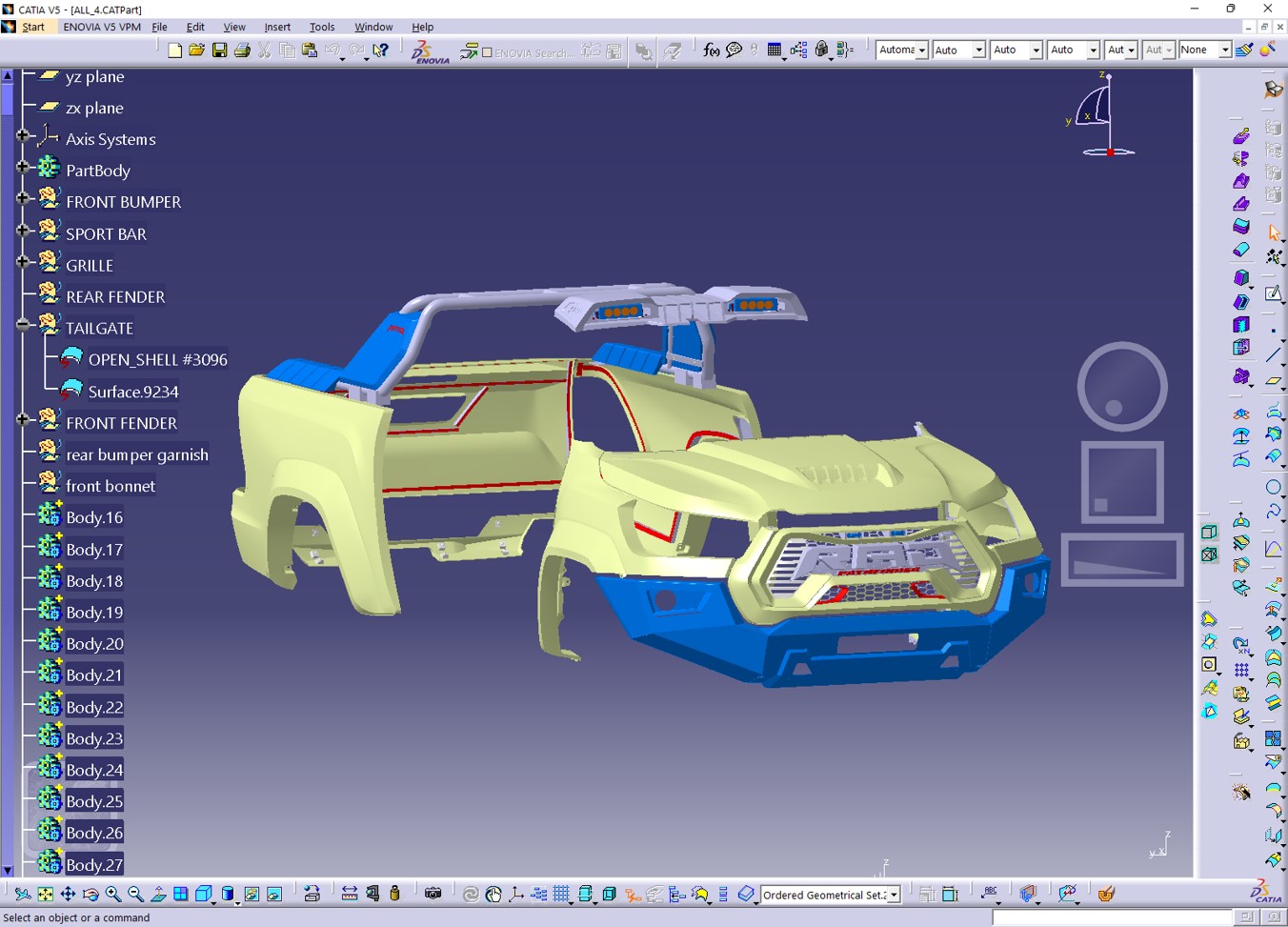Select front bonnet in the tree
Image resolution: width=1288 pixels, height=927 pixels.
[111, 486]
